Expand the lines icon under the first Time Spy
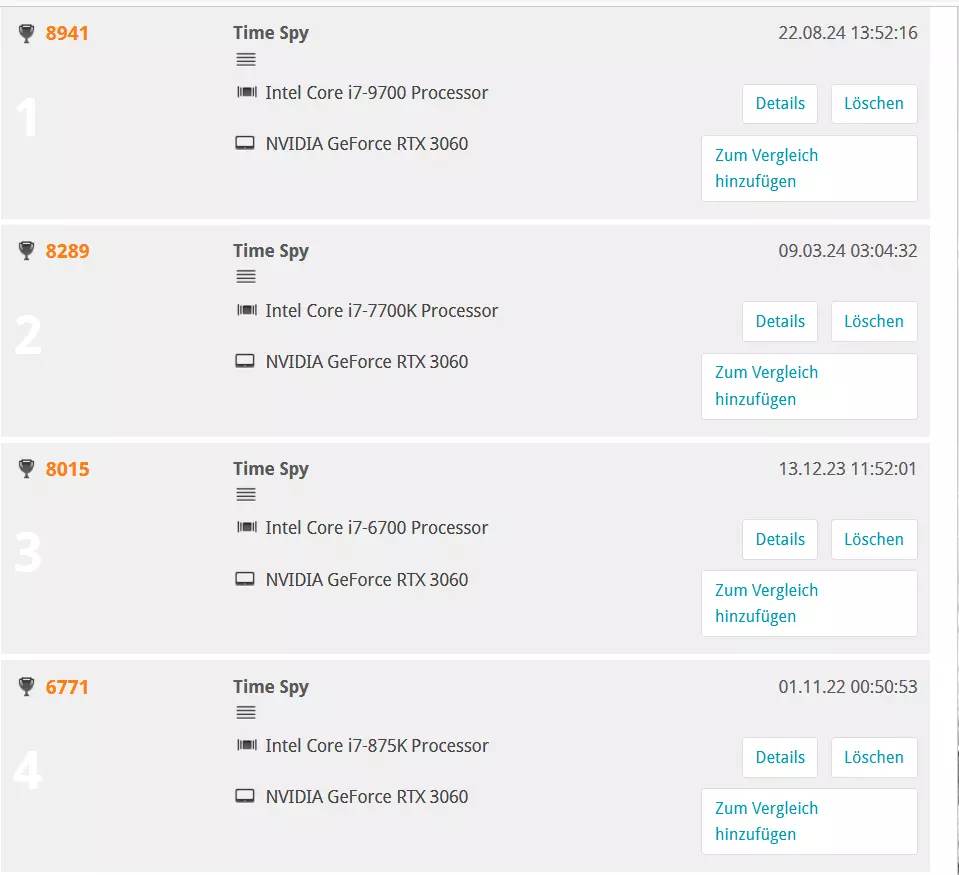 point(246,59)
